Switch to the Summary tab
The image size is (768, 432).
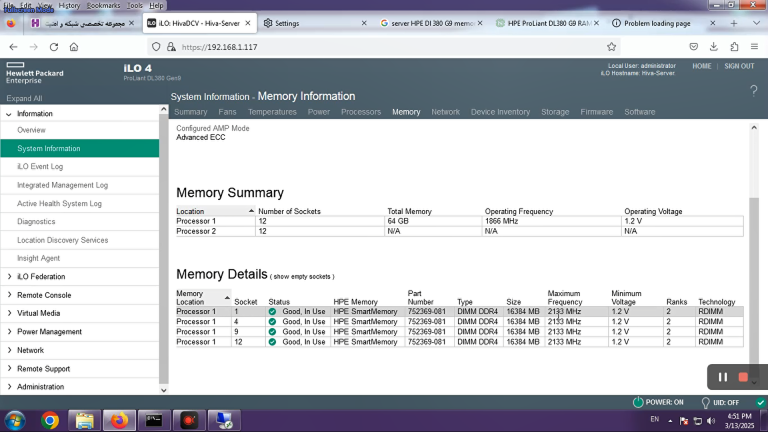point(191,112)
